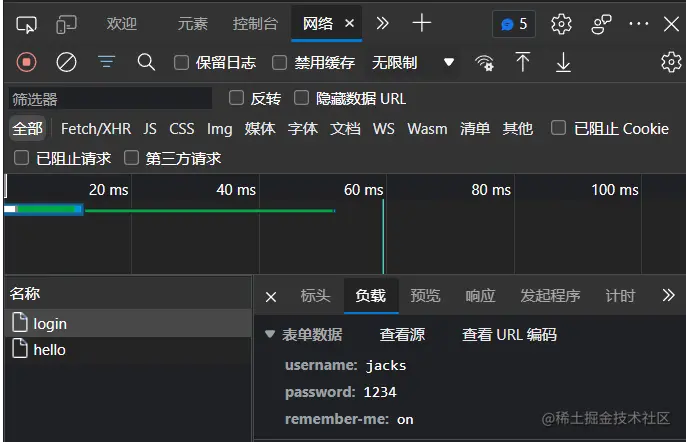Viewport: 686px width, 442px height.
Task: Filter by JS requests
Action: tap(150, 129)
